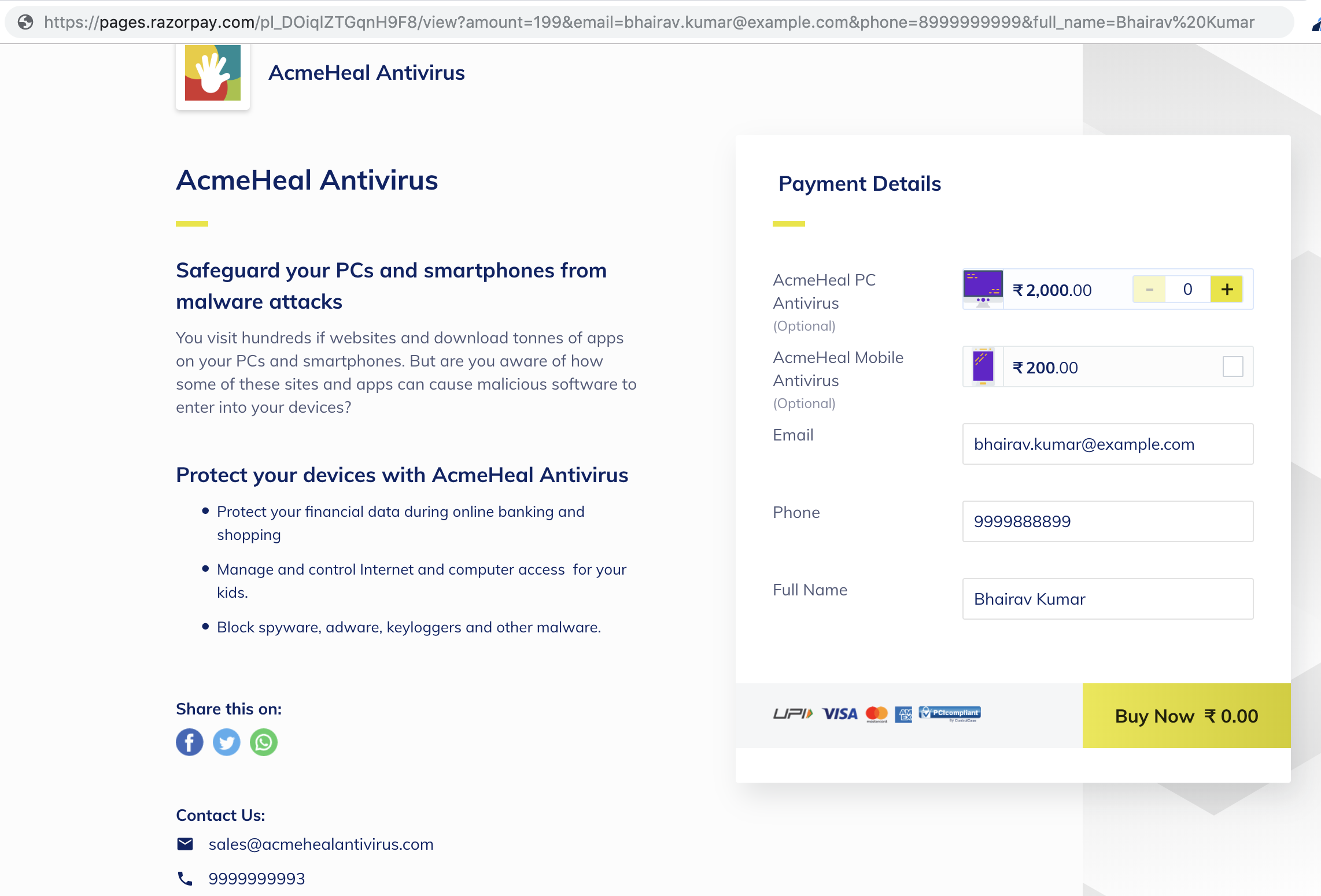Increase PC Antivirus quantity with plus button
Screen dimensions: 1321x896
[x=1227, y=289]
